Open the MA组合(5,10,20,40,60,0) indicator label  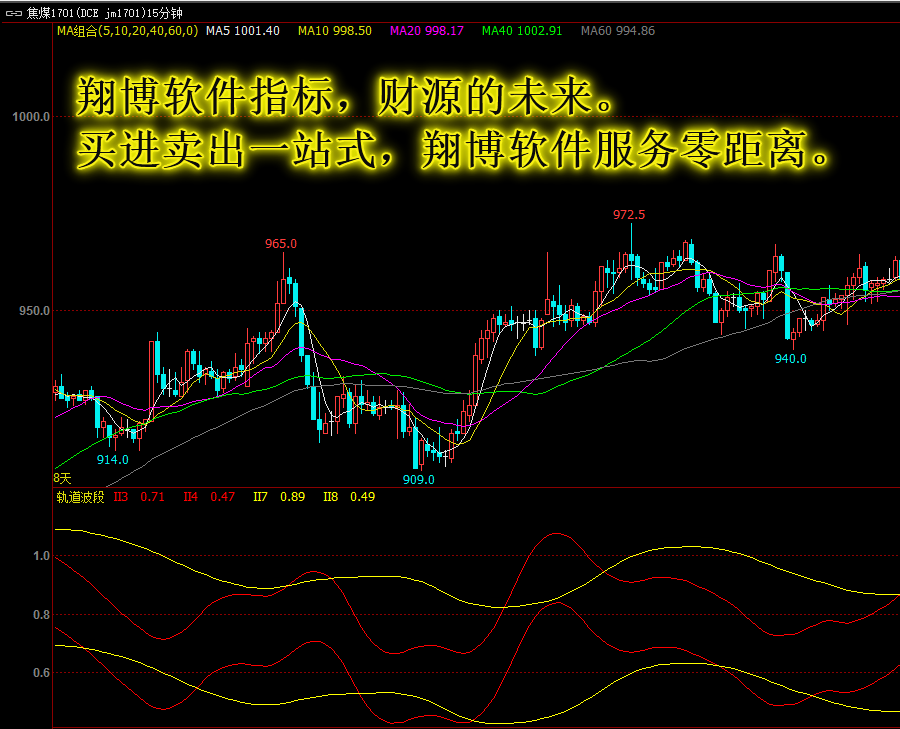(127, 31)
